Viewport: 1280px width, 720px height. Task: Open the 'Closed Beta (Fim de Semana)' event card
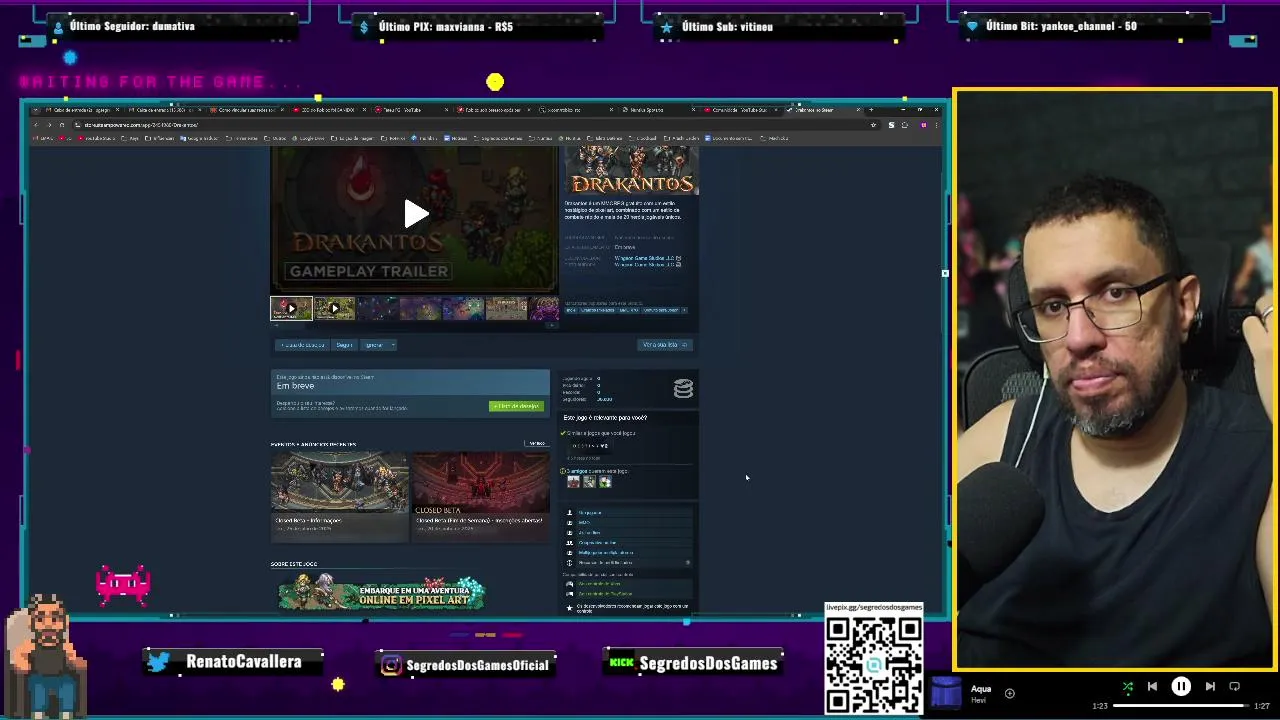coord(481,495)
